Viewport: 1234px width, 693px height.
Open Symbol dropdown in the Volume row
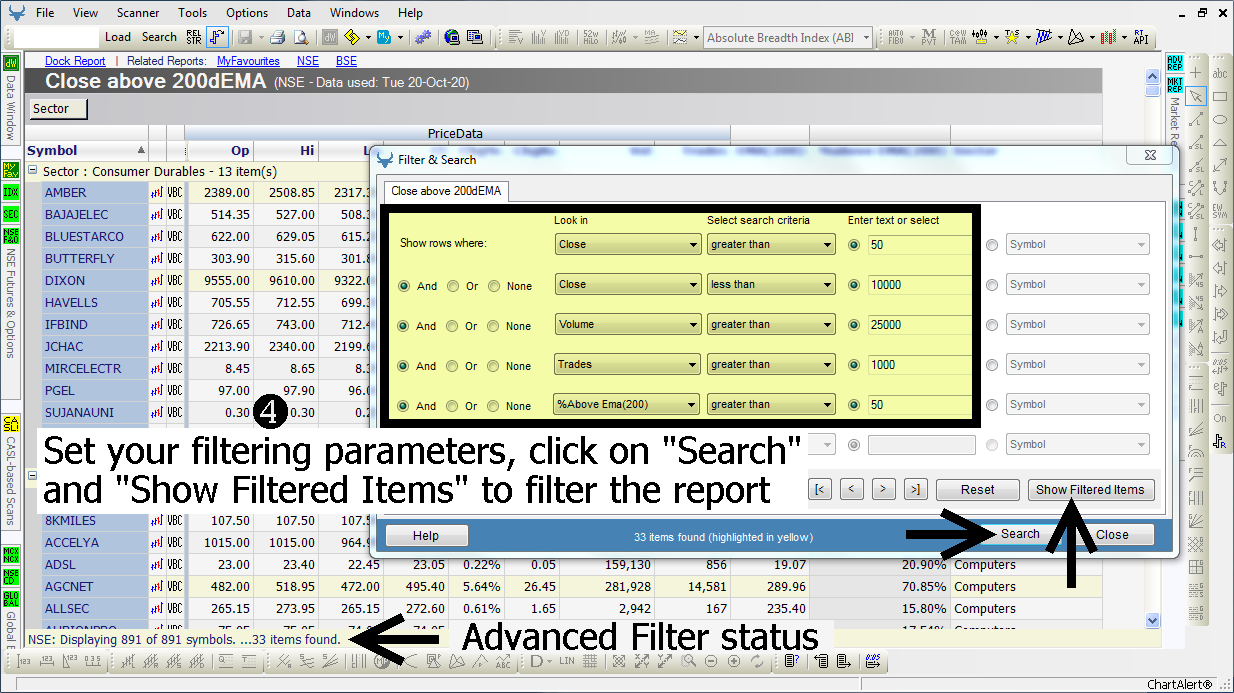[1078, 324]
